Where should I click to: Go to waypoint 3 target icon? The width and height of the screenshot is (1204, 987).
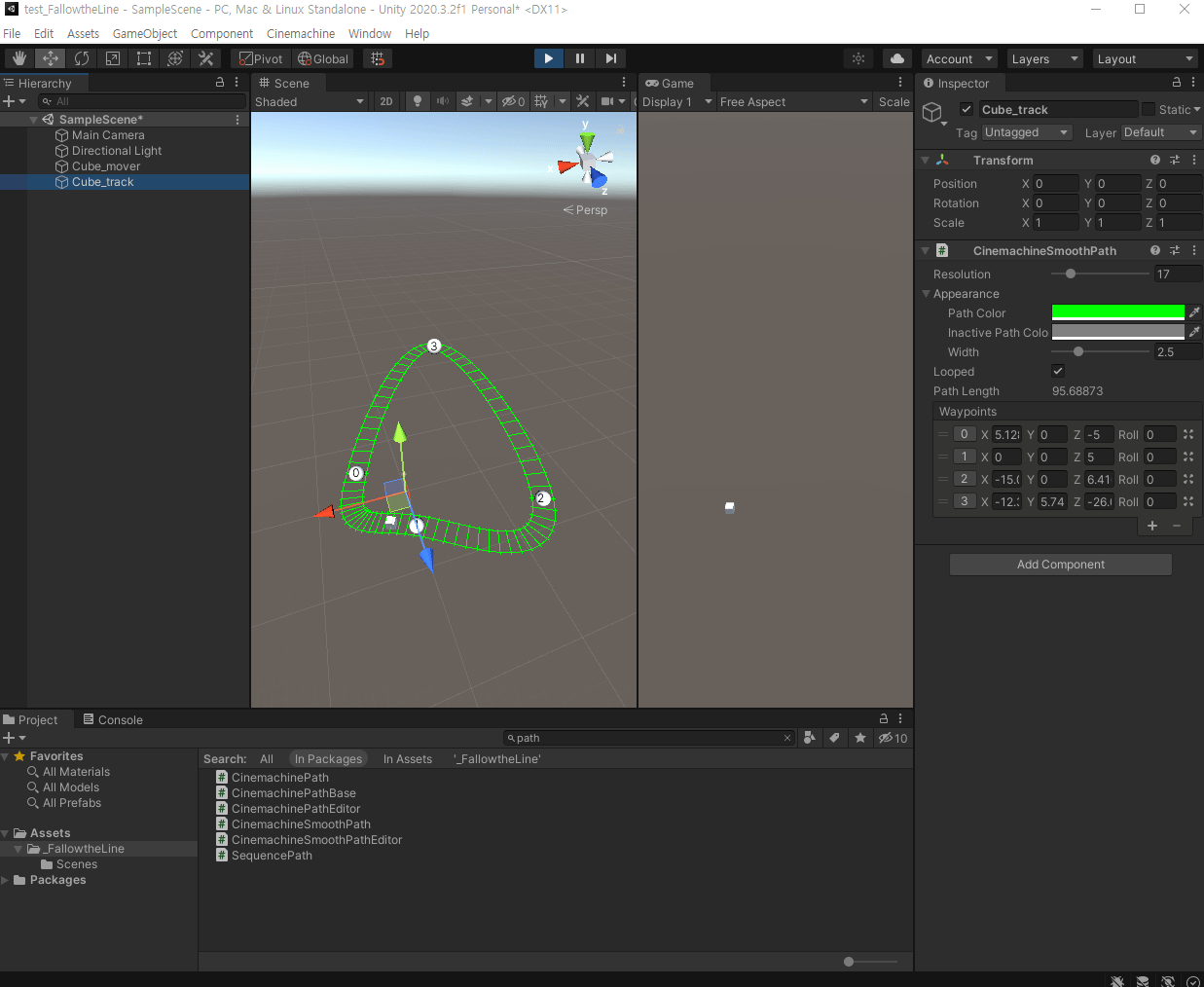[1188, 501]
